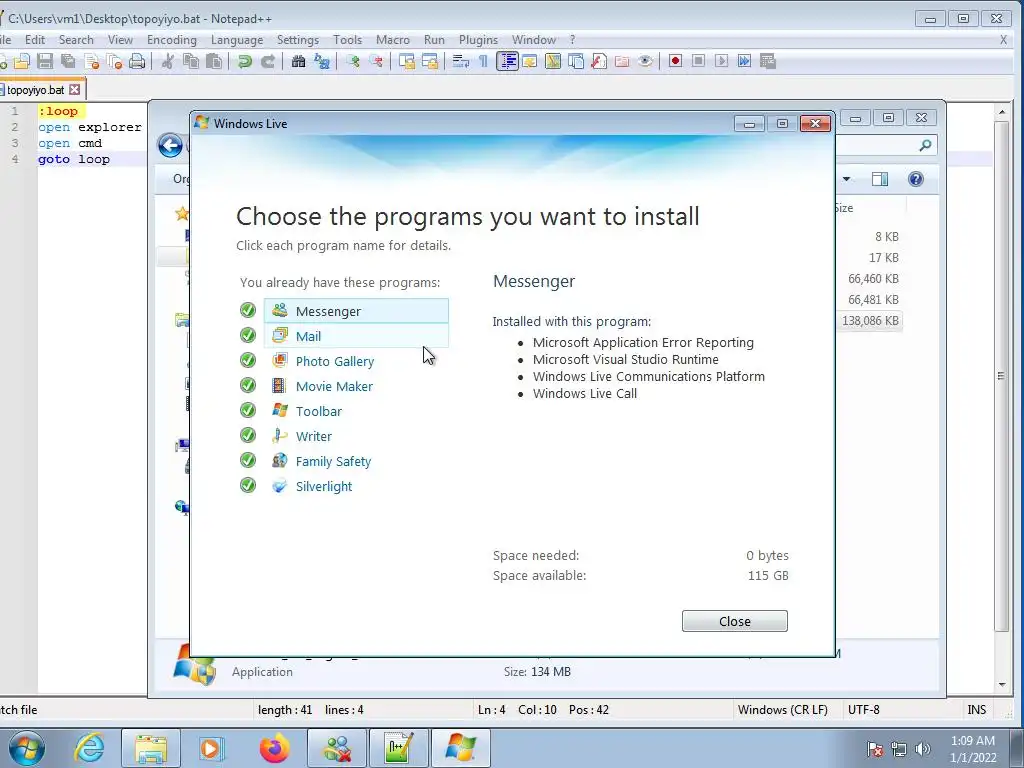The height and width of the screenshot is (768, 1024).
Task: Select Silverlight in the program list
Action: (324, 486)
